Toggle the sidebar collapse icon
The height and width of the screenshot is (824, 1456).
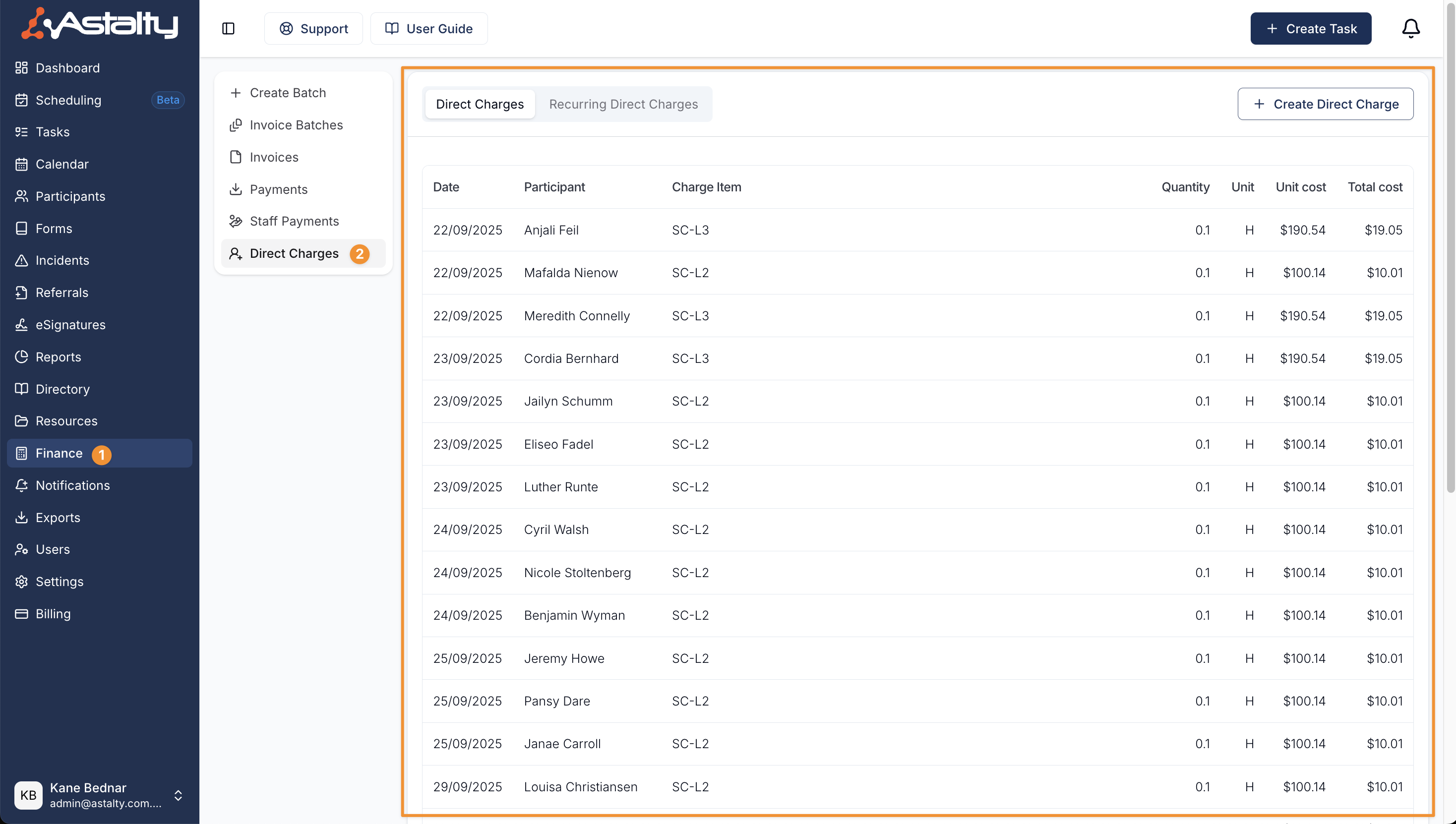click(228, 28)
